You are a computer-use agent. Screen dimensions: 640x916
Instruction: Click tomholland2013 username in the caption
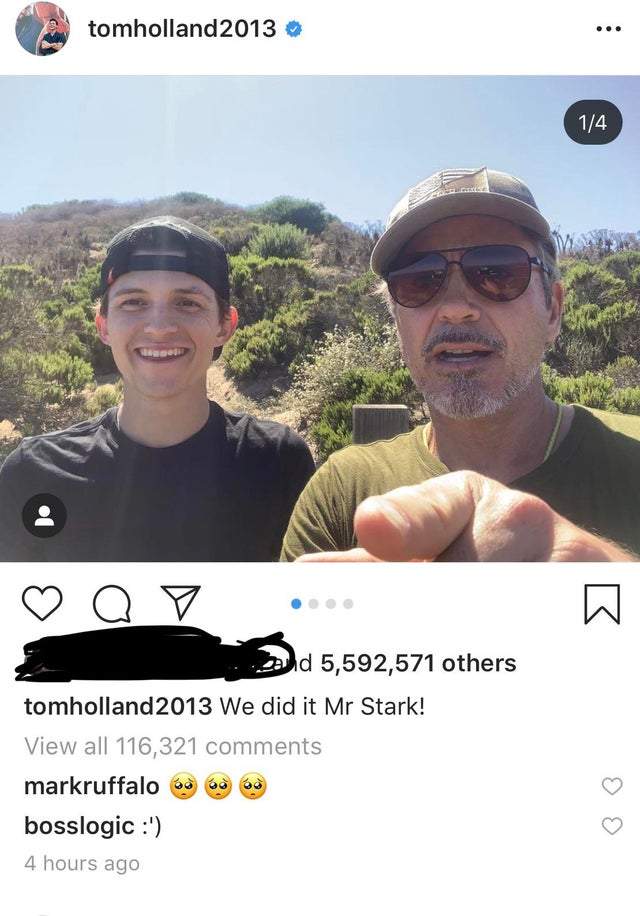click(x=117, y=706)
